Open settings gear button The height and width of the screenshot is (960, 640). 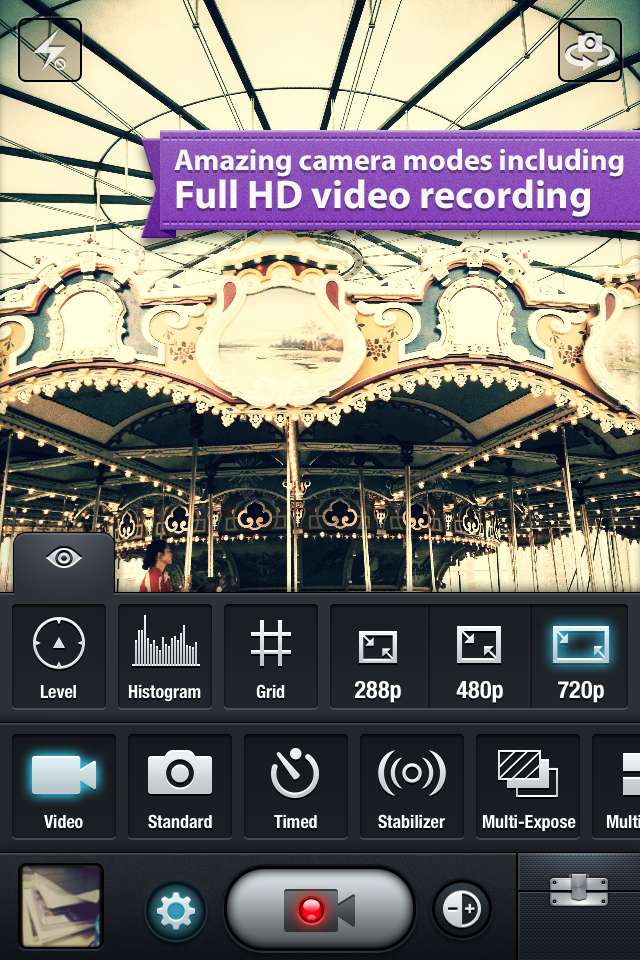(x=176, y=910)
